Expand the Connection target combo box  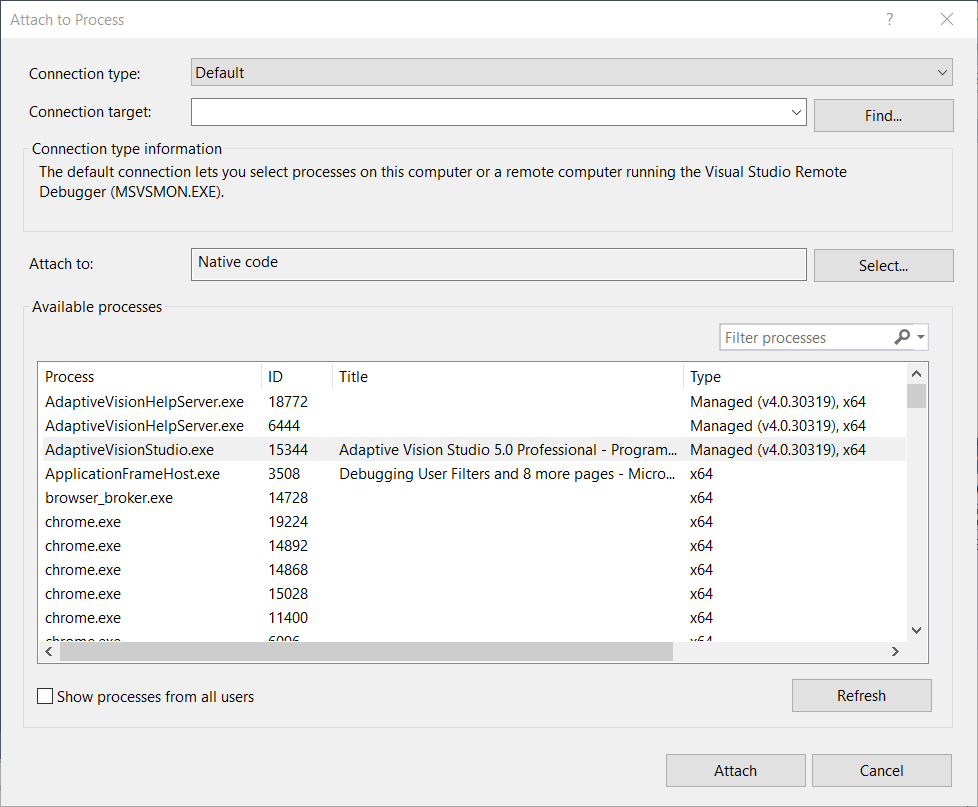[x=796, y=112]
